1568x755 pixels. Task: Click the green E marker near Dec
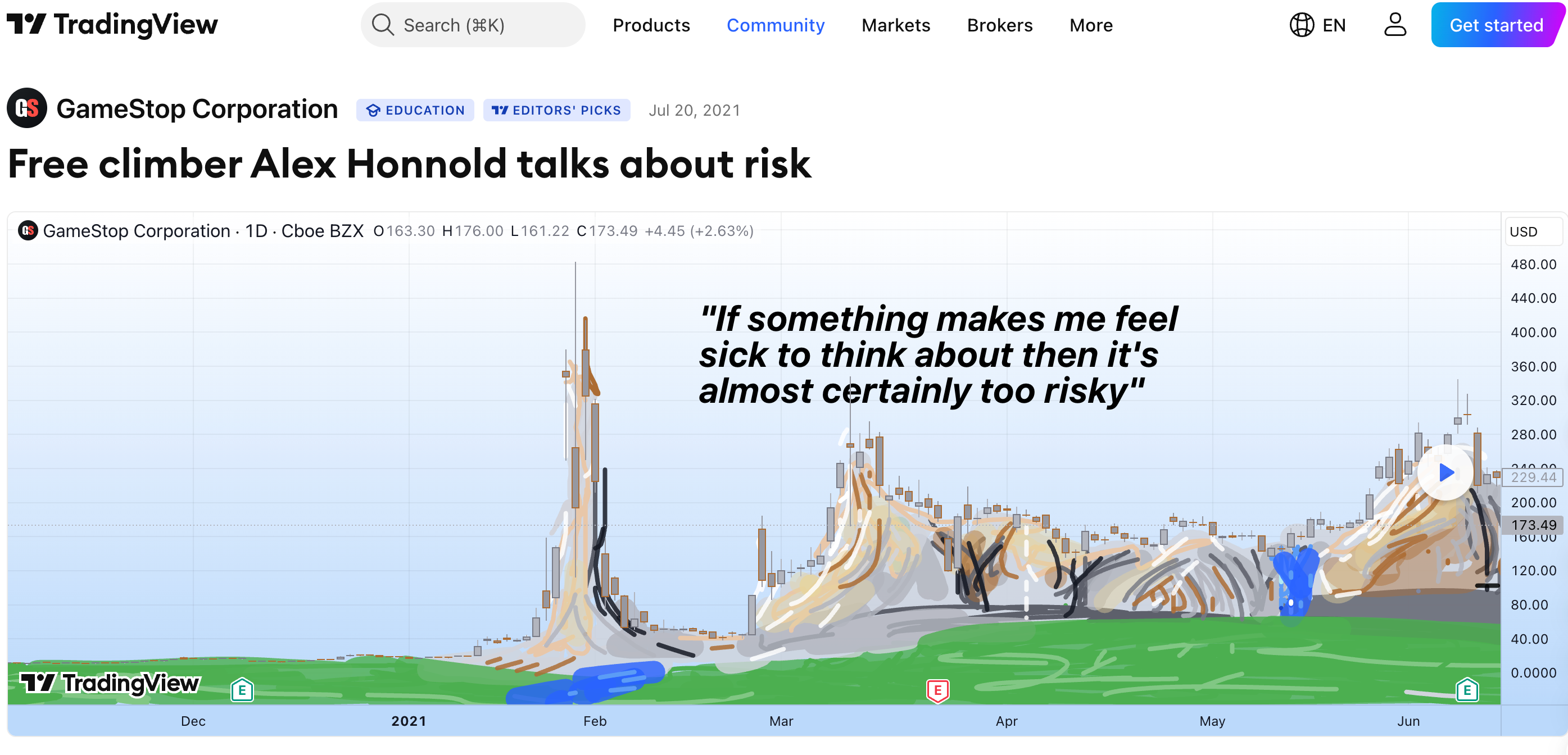(x=242, y=690)
